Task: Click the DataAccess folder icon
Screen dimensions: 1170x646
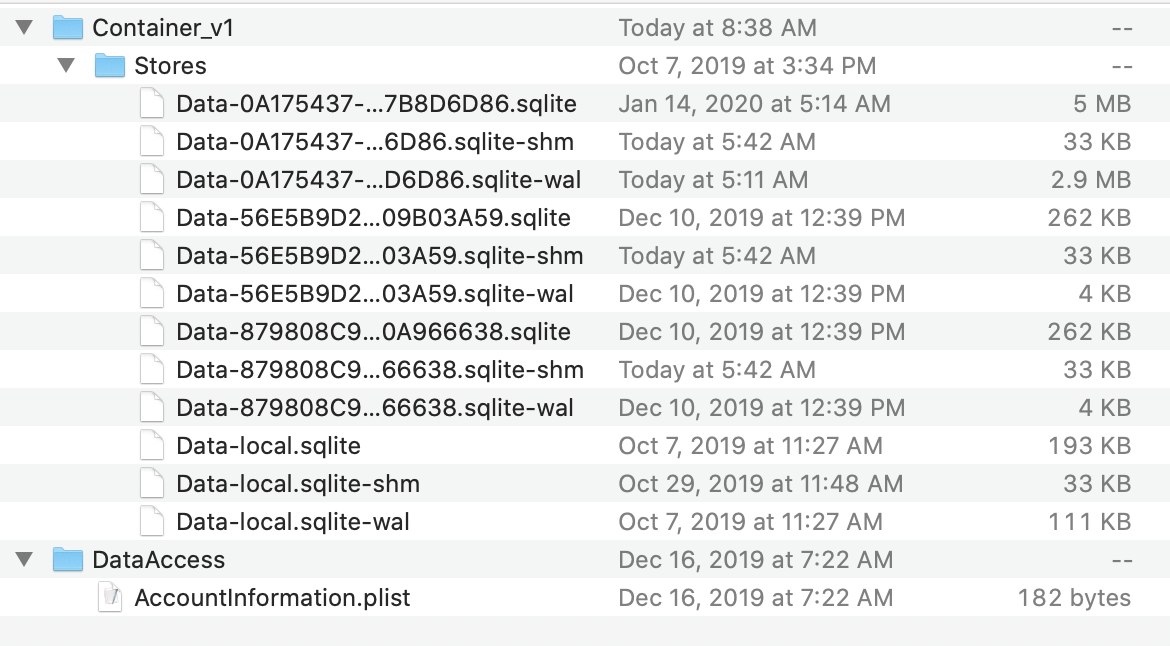Action: [x=67, y=560]
